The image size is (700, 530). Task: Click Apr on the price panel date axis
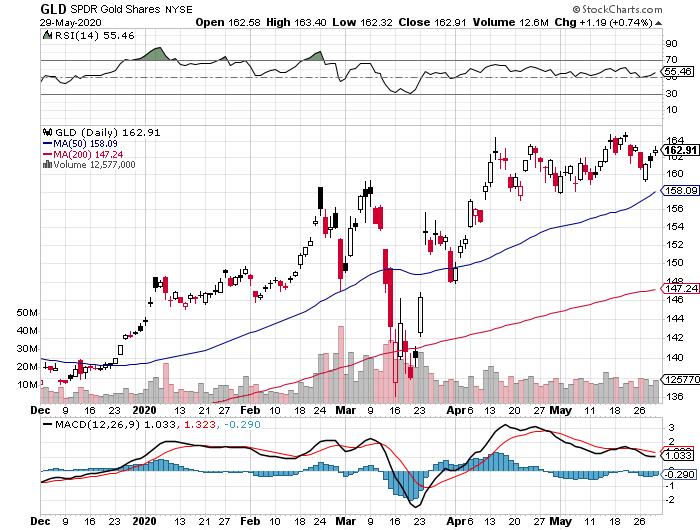tap(456, 410)
